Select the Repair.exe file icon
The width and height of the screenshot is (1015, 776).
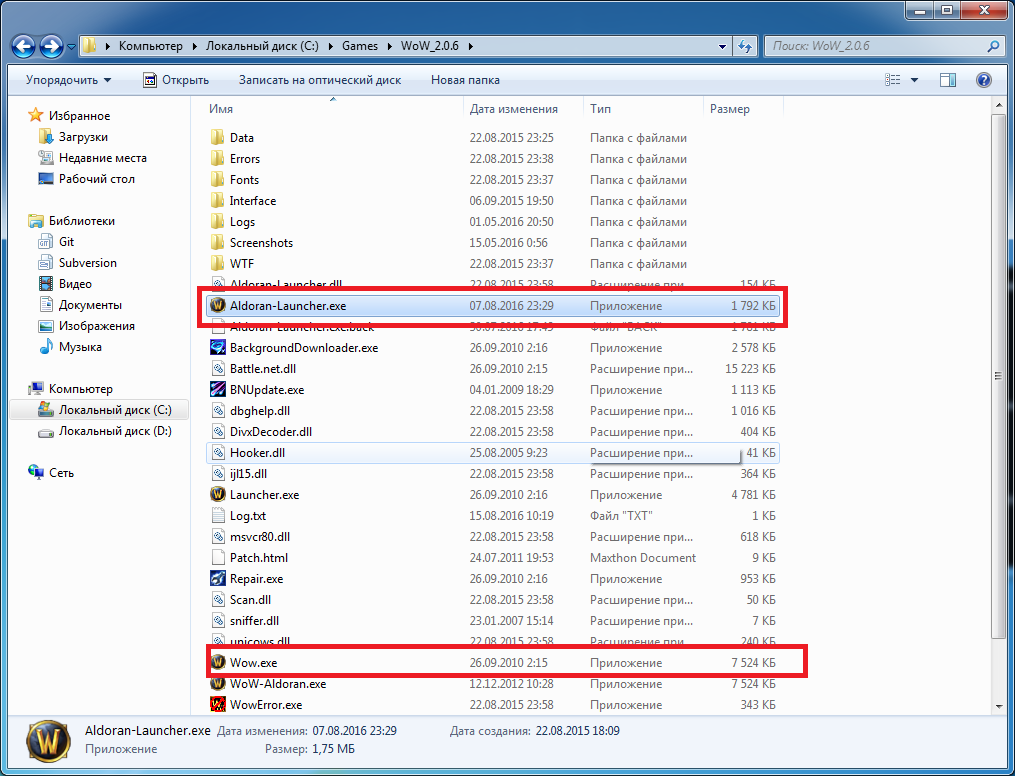click(218, 579)
